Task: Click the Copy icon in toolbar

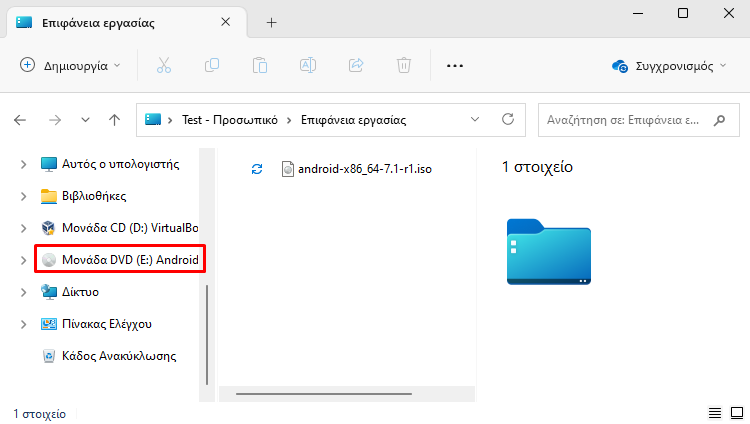Action: point(212,65)
